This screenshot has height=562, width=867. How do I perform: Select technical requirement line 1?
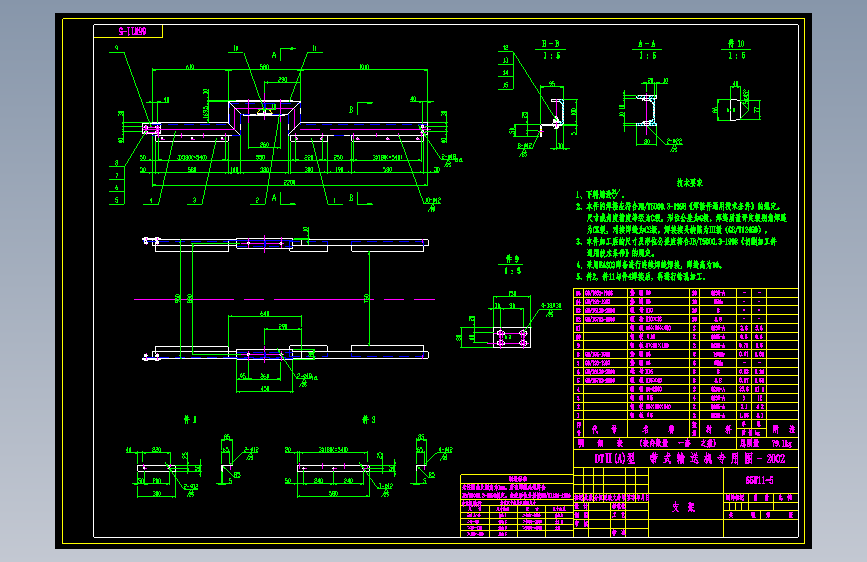click(600, 195)
